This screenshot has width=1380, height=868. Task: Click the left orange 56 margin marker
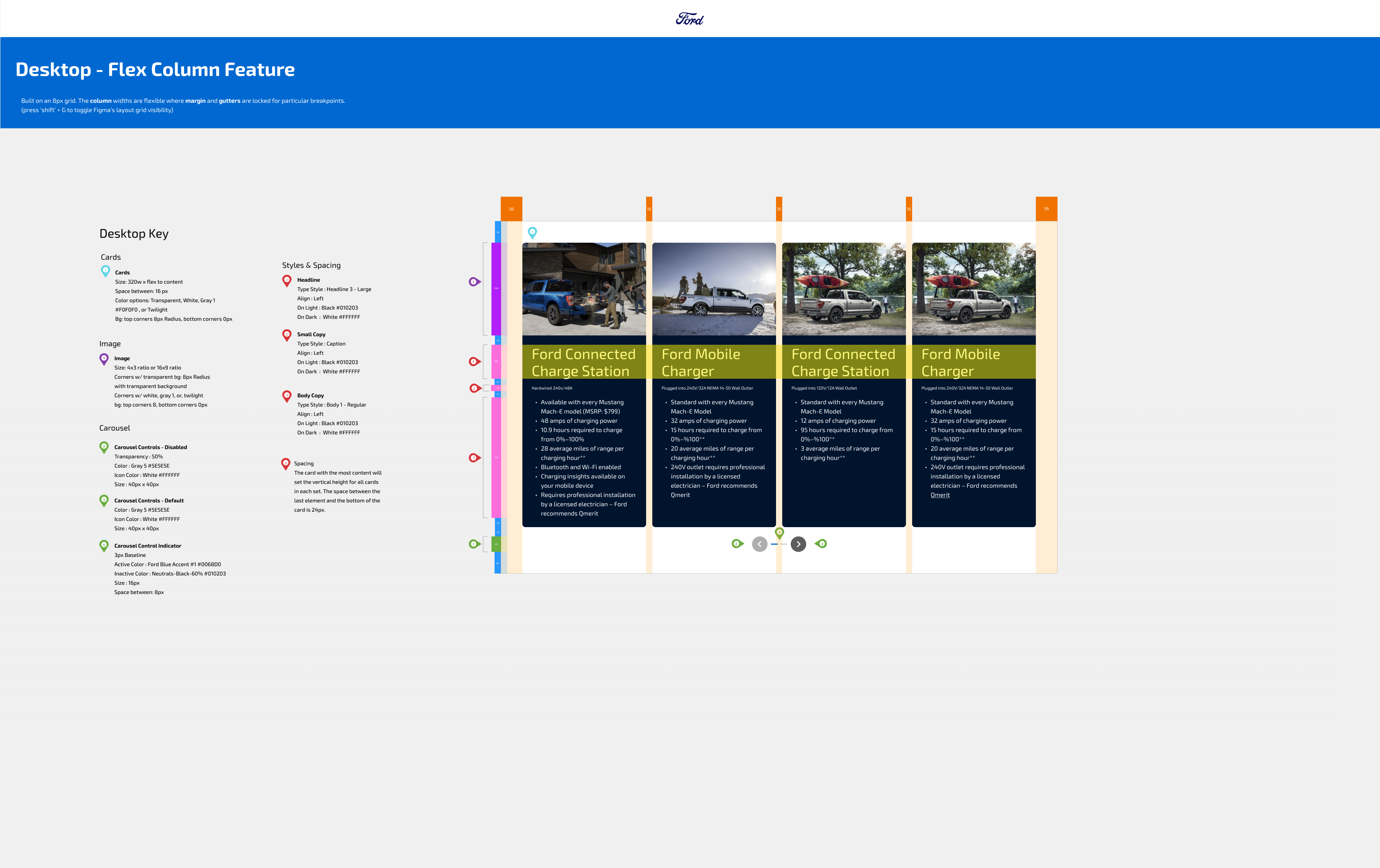click(x=511, y=209)
